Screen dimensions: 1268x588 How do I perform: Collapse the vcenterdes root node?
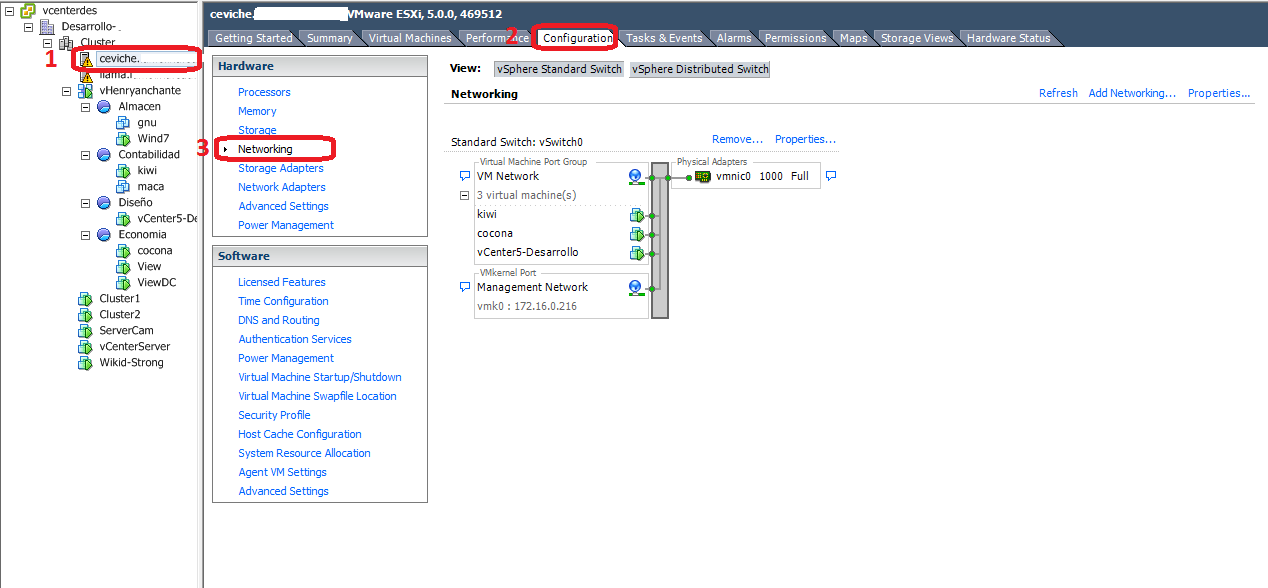click(9, 10)
